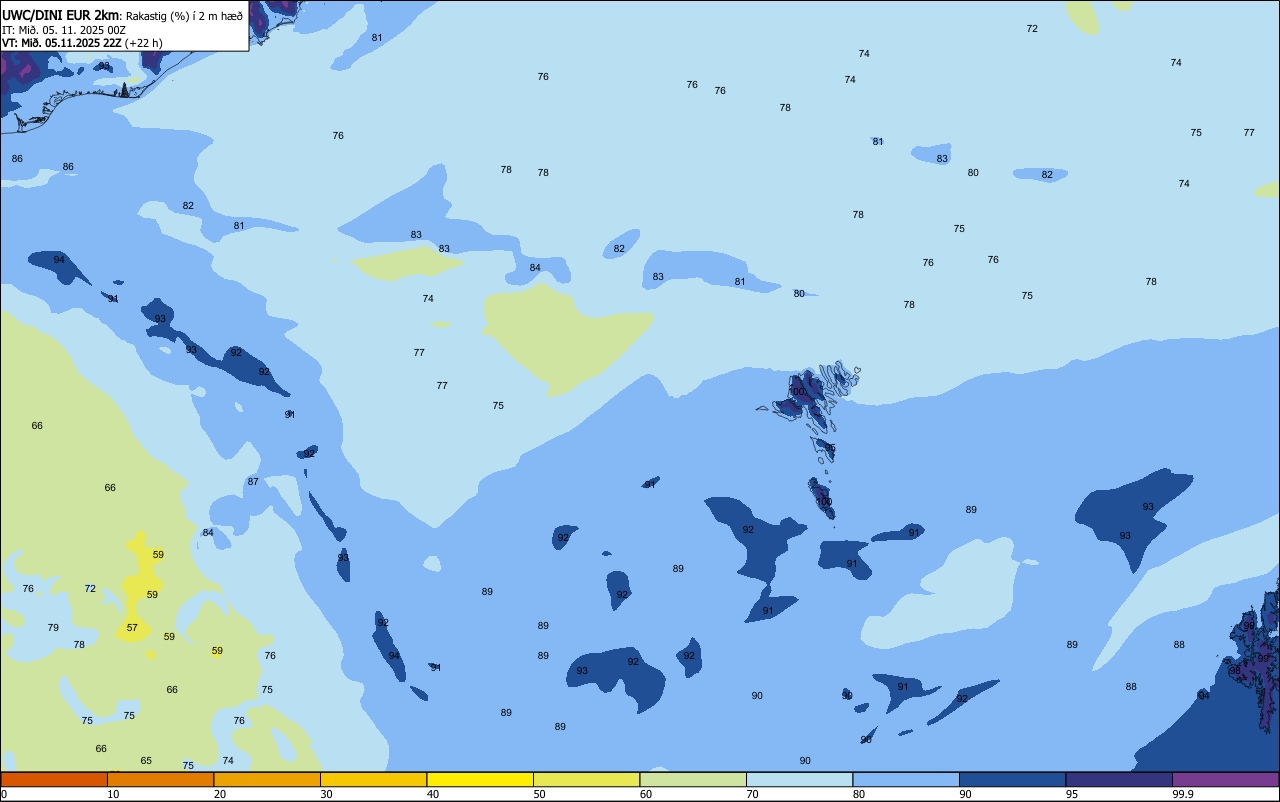Viewport: 1280px width, 802px height.
Task: Select the pale blue 70–80 legend segment
Action: pos(799,779)
